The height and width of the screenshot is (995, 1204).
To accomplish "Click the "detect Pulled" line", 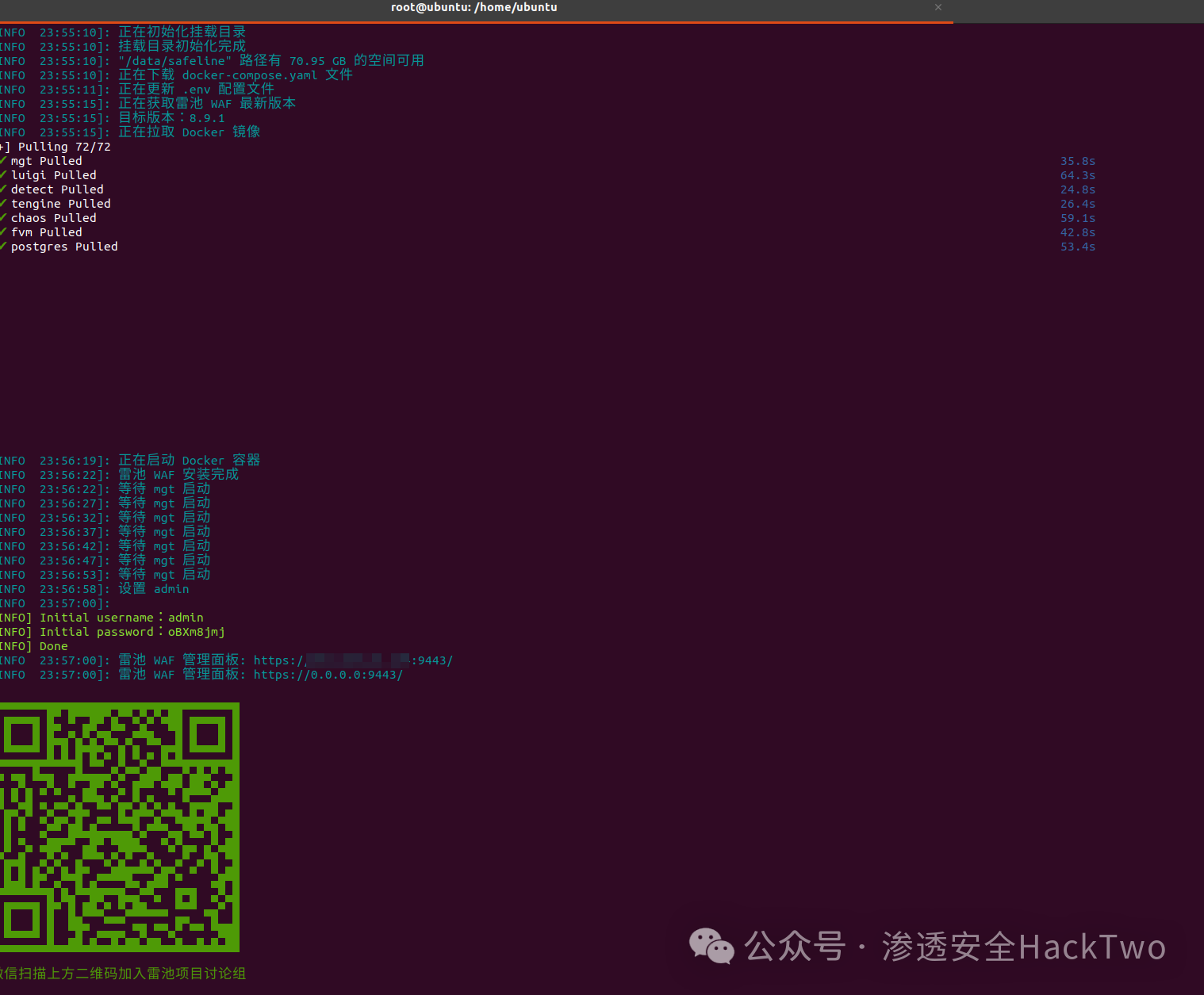I will (57, 189).
